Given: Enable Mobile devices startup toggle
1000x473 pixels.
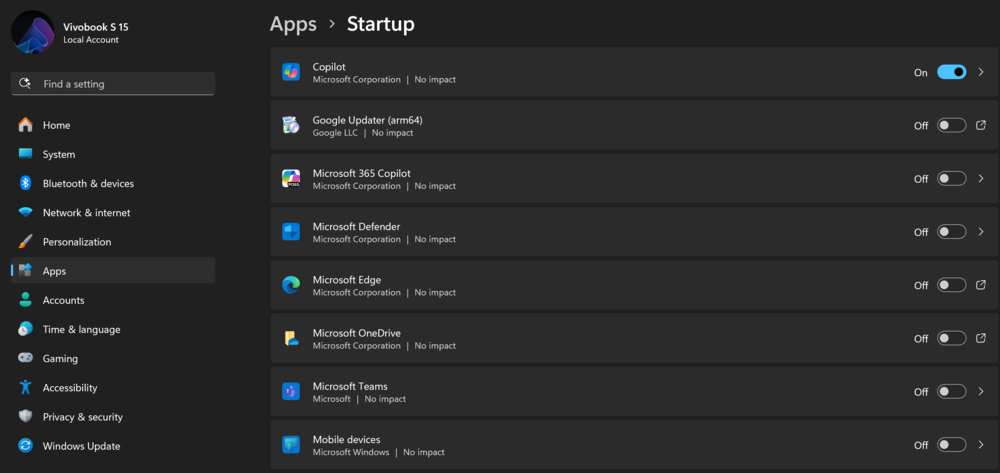Looking at the screenshot, I should click(952, 445).
